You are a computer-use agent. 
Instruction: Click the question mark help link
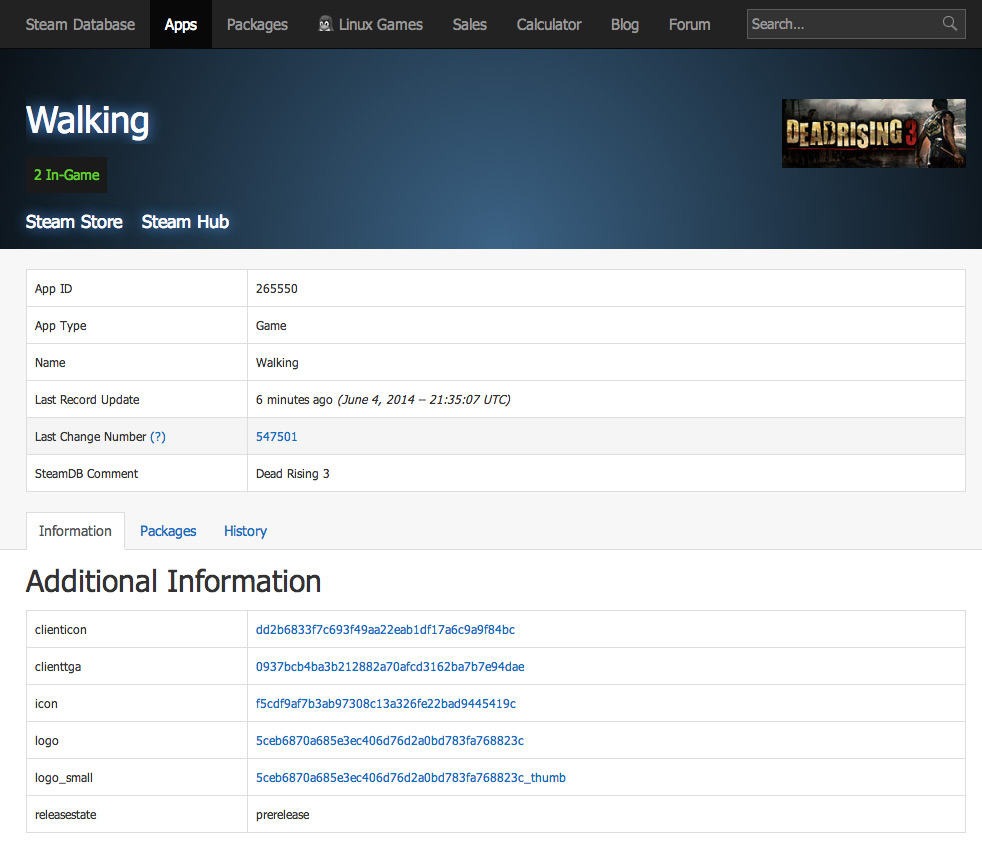[158, 437]
